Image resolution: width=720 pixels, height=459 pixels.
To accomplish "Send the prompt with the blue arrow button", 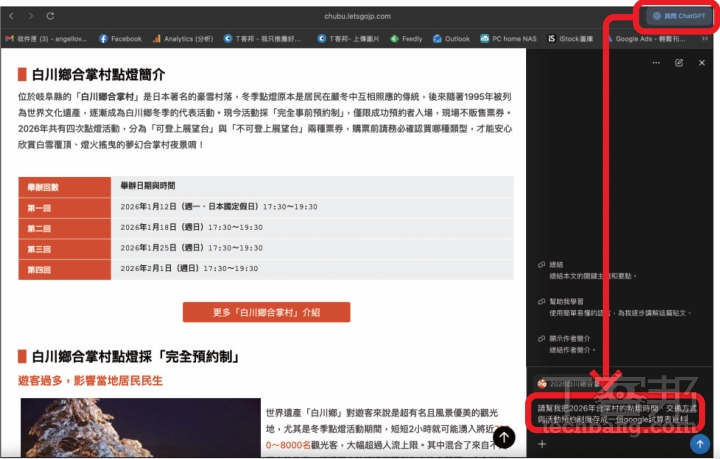I will click(x=700, y=444).
